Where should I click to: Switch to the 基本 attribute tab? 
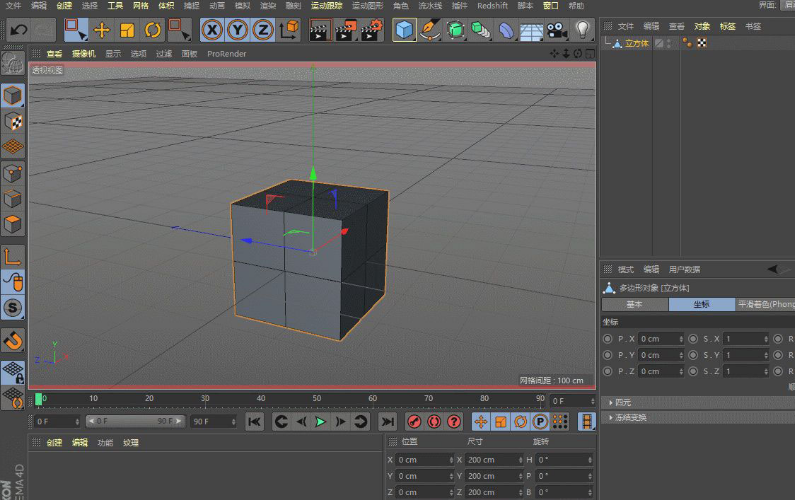point(634,304)
